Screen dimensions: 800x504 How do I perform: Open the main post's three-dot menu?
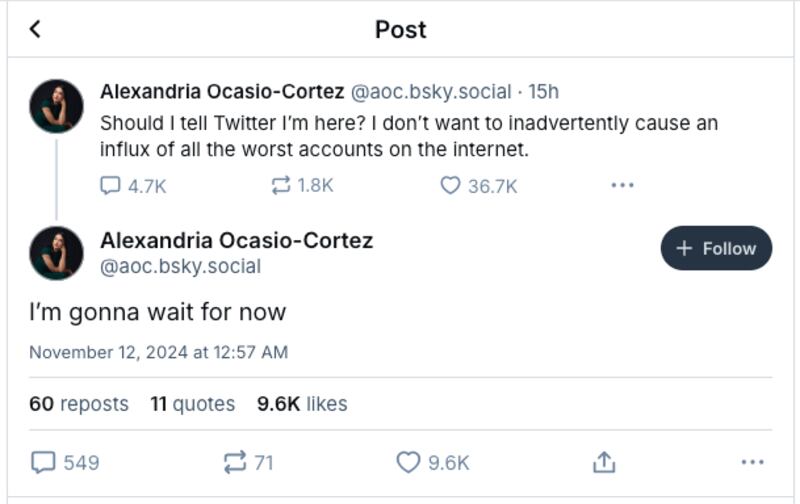[x=752, y=462]
